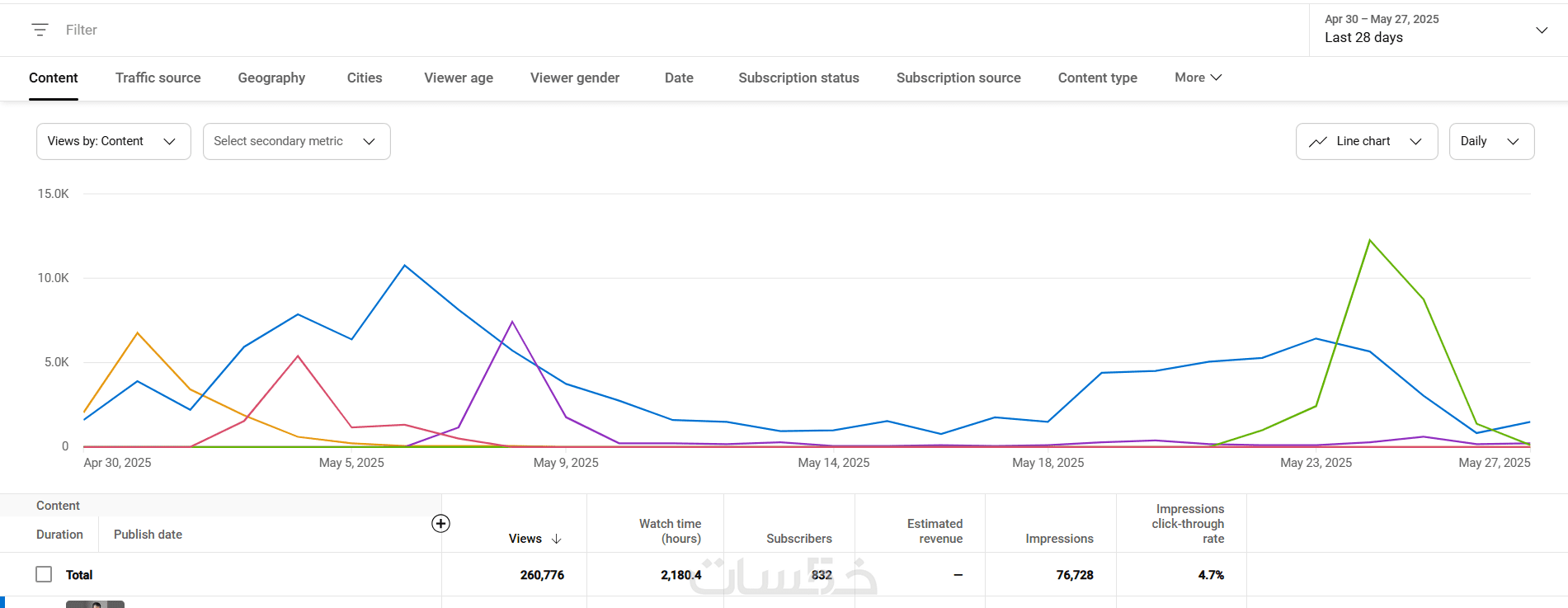Expand the More tabs menu
This screenshot has width=1568, height=608.
(x=1198, y=78)
